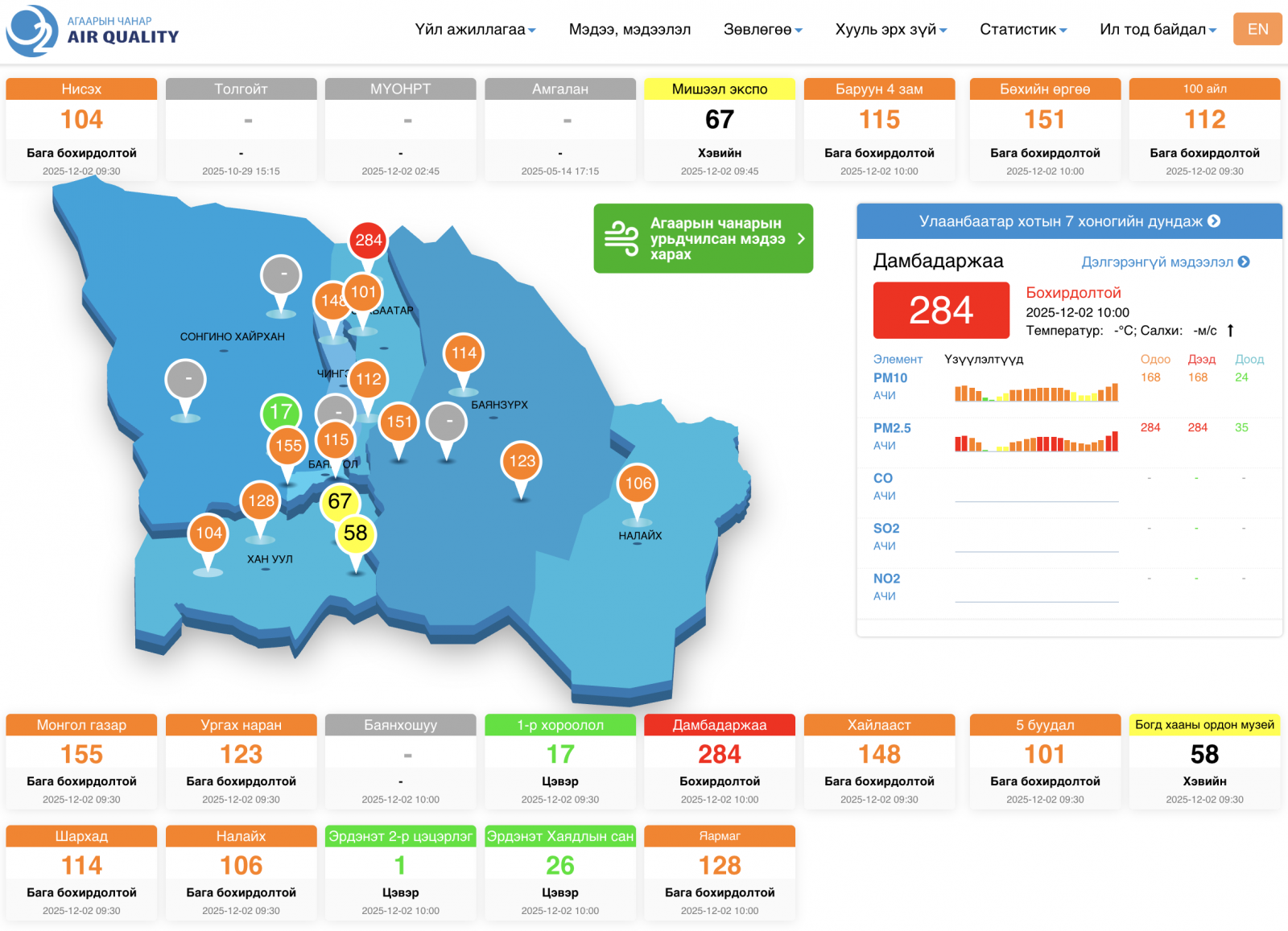This screenshot has height=931, width=1288.
Task: Expand the Ил тод байдал menu
Action: 1158,30
